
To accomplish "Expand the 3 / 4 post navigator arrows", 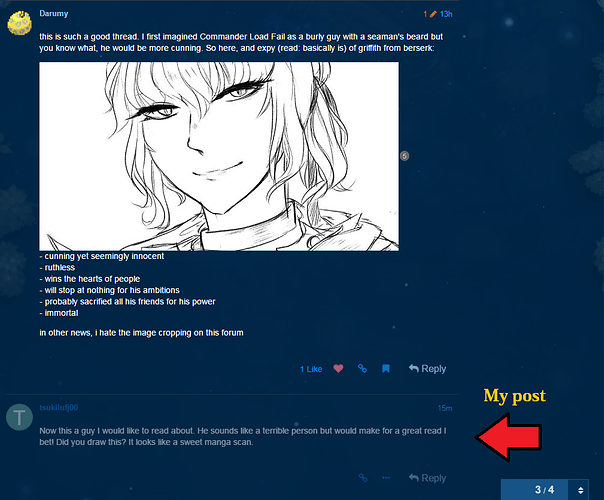I will tap(580, 490).
